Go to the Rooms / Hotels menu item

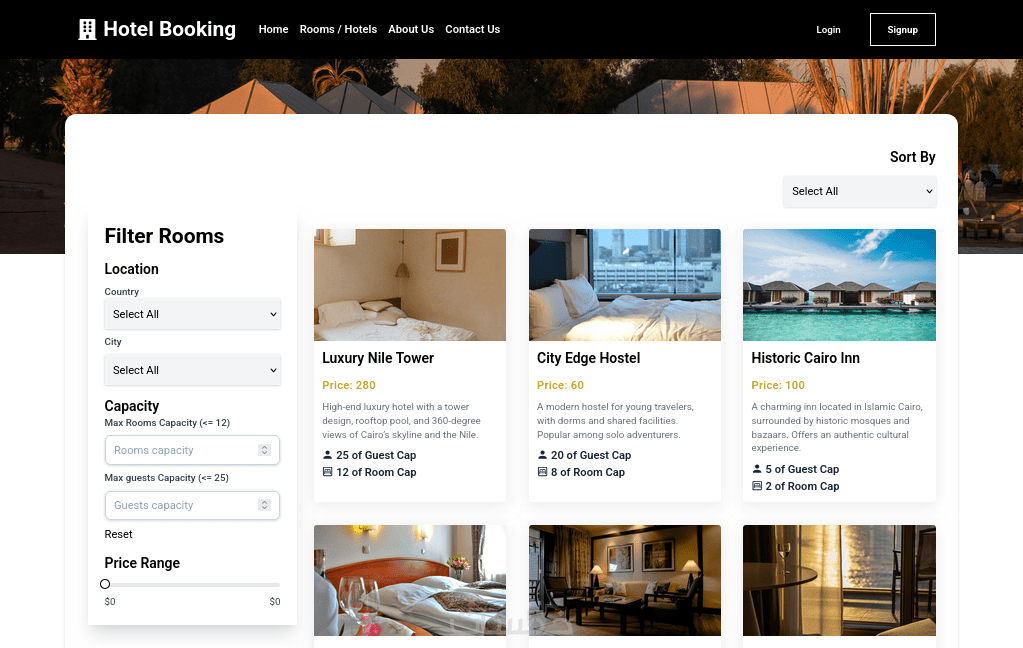338,29
